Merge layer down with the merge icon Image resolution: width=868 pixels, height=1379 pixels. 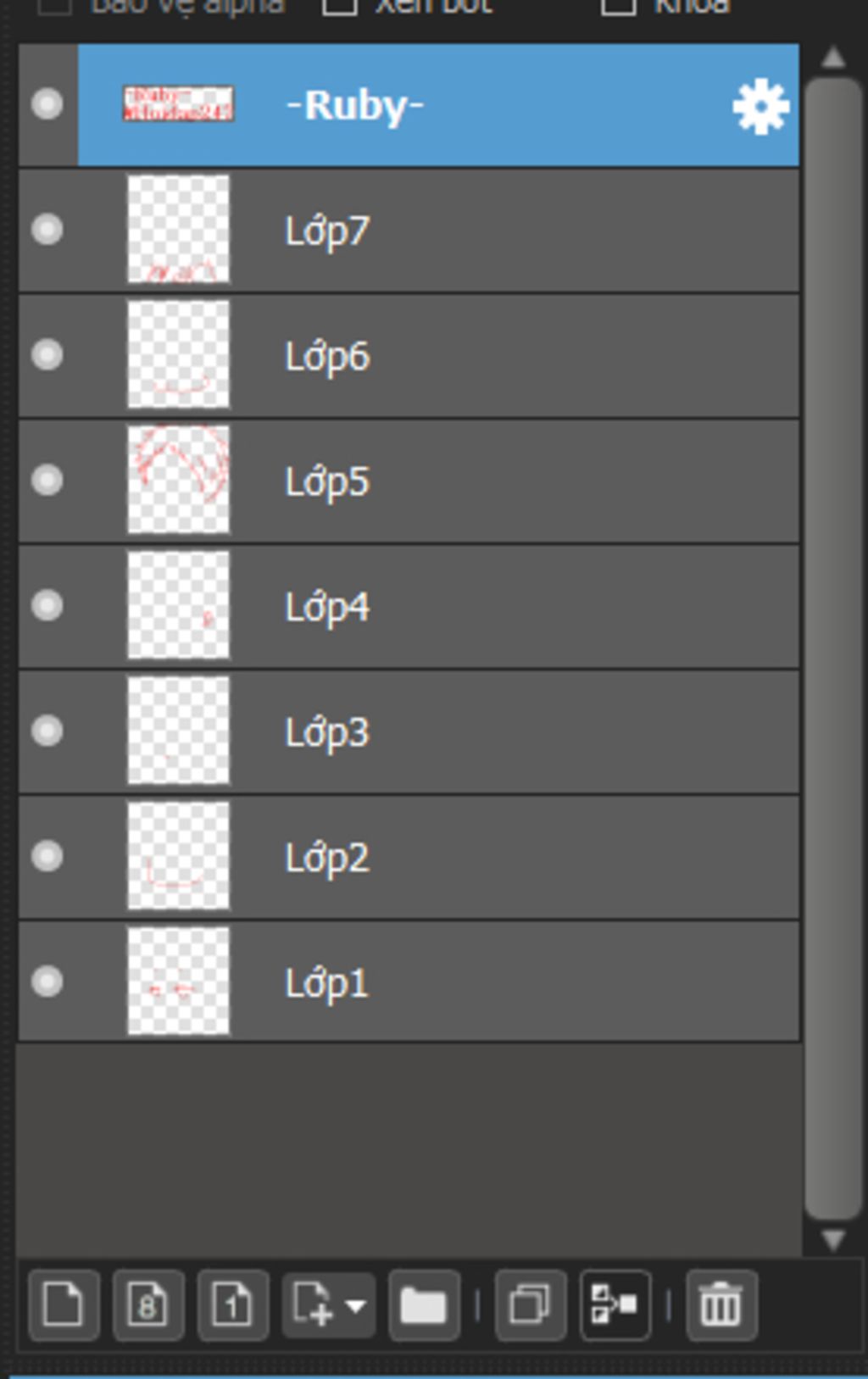pyautogui.click(x=615, y=1304)
